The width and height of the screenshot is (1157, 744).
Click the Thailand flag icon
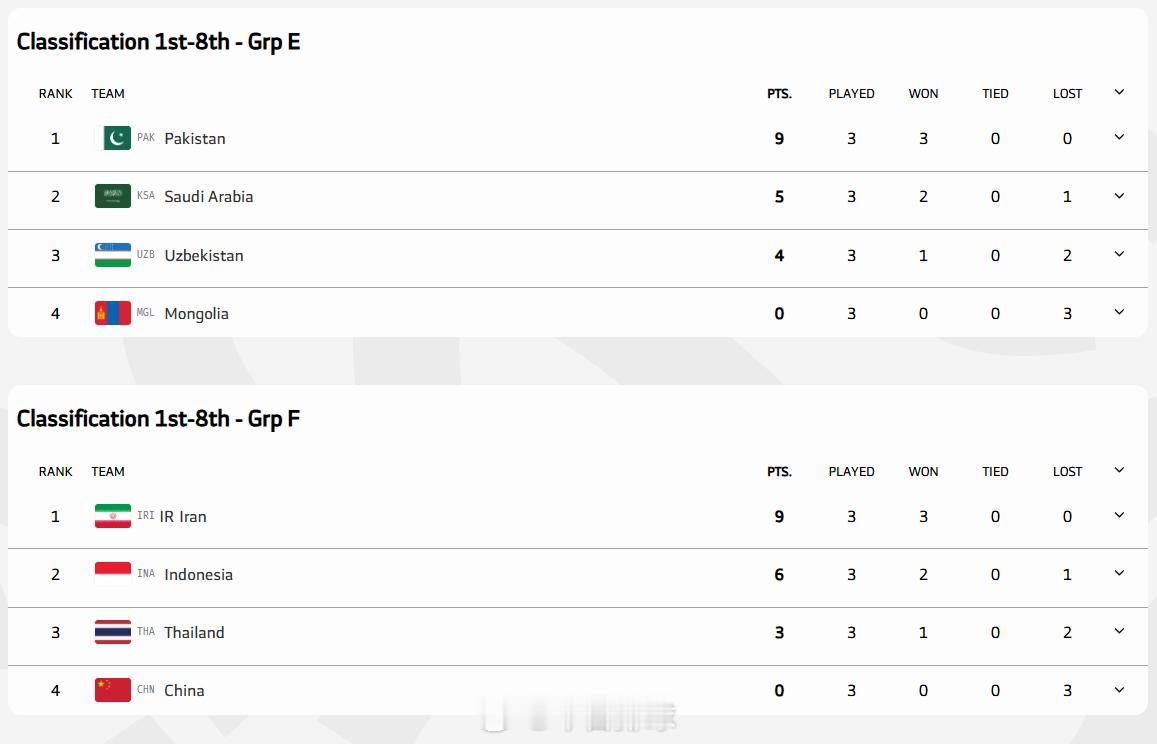tap(113, 632)
